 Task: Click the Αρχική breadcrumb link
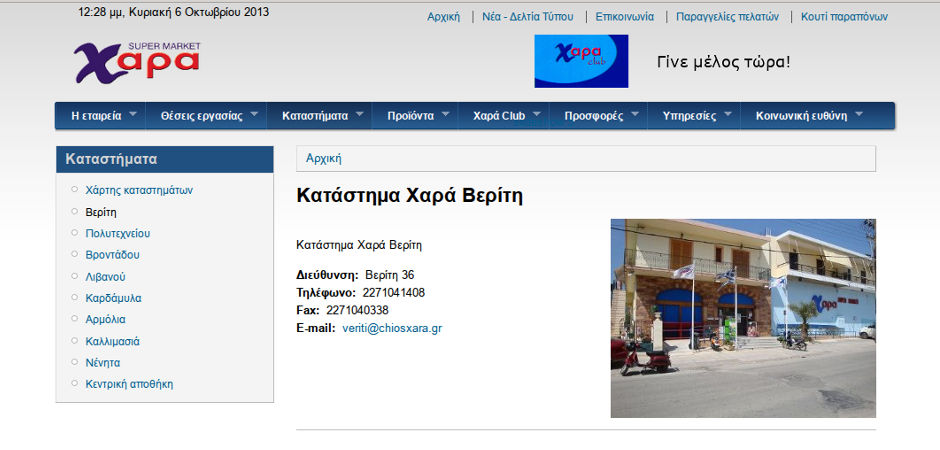point(324,159)
